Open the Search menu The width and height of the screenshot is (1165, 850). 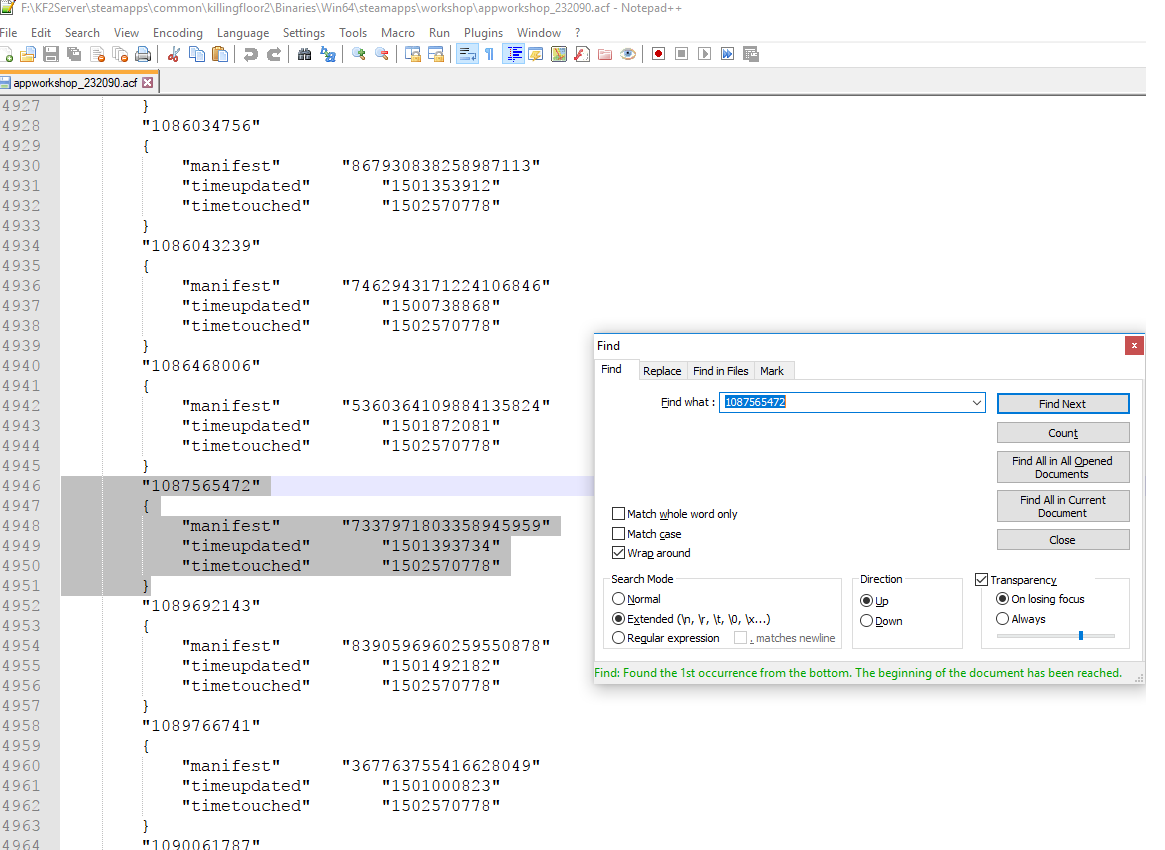(x=82, y=33)
